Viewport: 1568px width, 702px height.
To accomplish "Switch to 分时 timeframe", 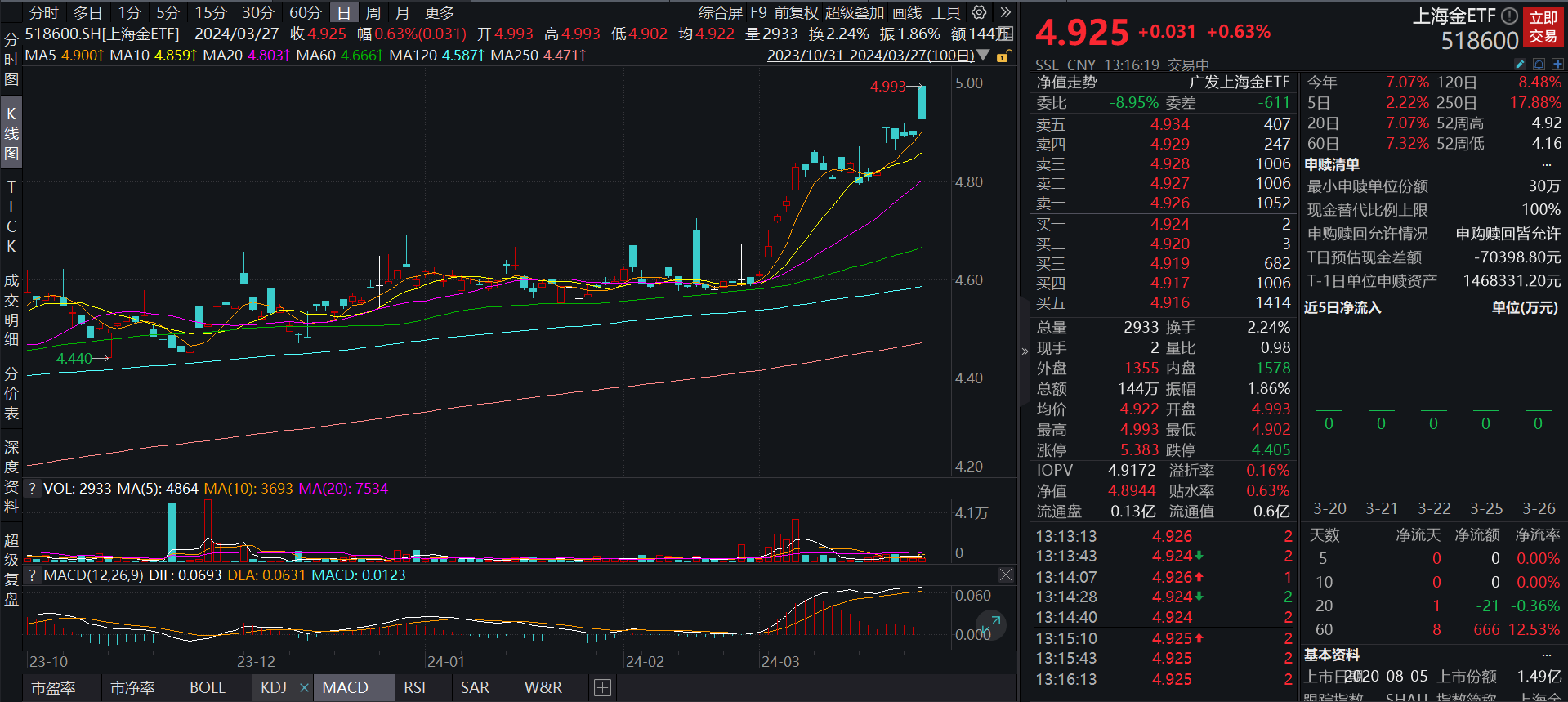I will point(44,12).
